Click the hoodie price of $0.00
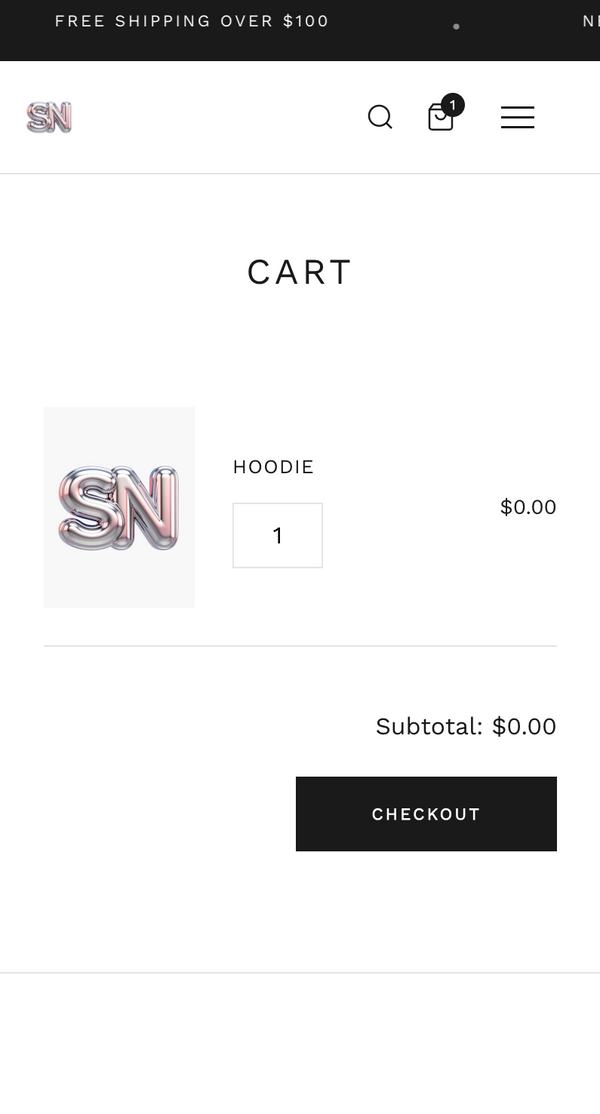 [528, 507]
